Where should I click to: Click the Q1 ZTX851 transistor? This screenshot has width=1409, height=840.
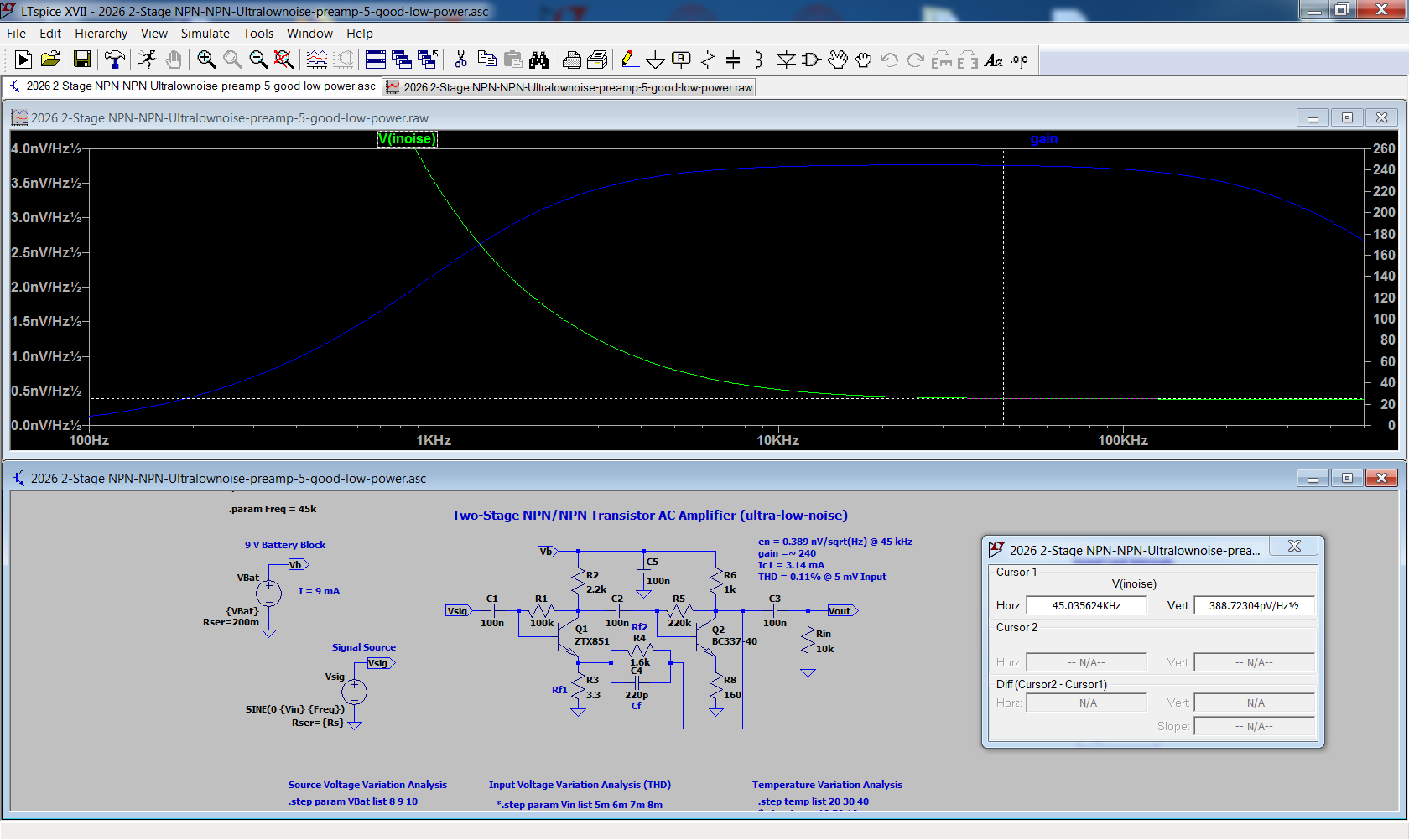(568, 635)
